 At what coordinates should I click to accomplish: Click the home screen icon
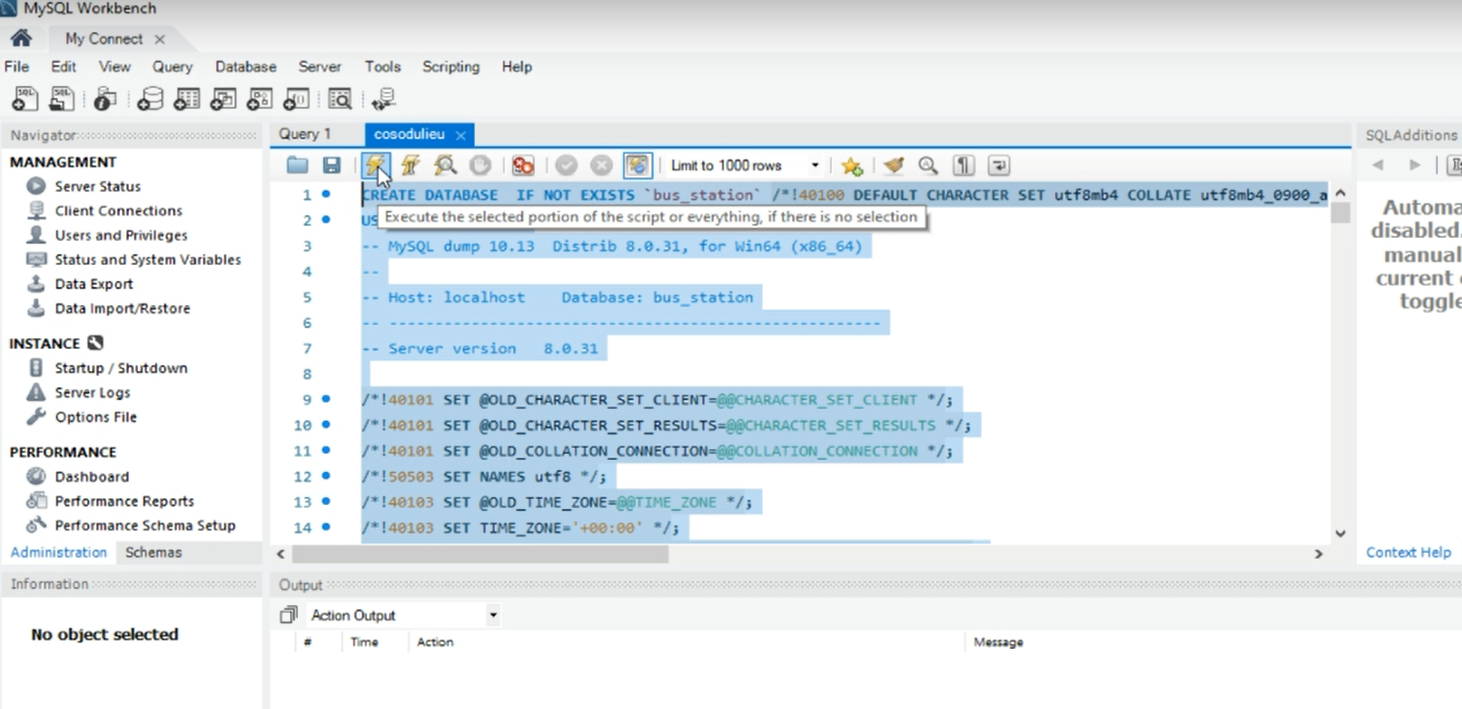pos(20,38)
